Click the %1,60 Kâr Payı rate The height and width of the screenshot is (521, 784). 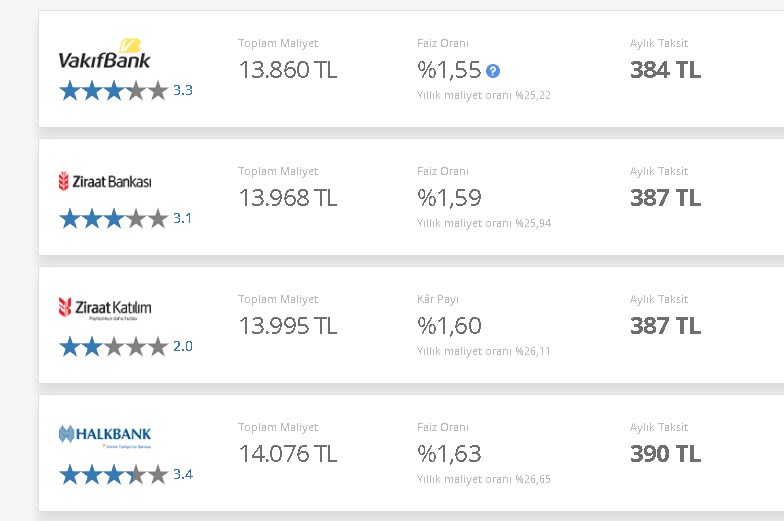450,326
